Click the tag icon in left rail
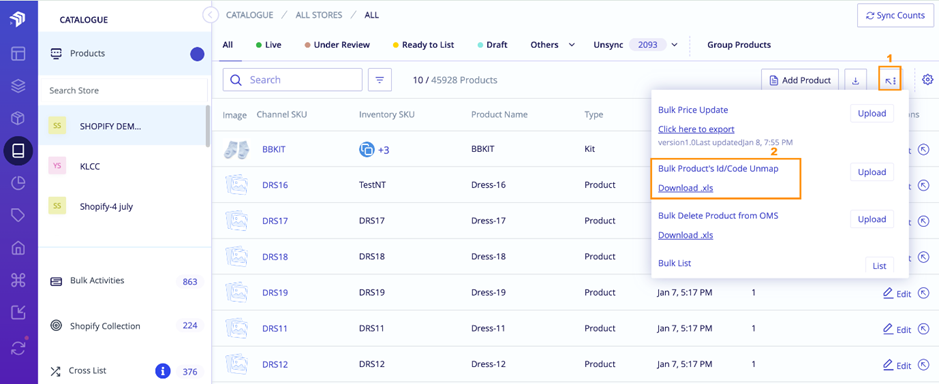The width and height of the screenshot is (939, 384). point(18,216)
